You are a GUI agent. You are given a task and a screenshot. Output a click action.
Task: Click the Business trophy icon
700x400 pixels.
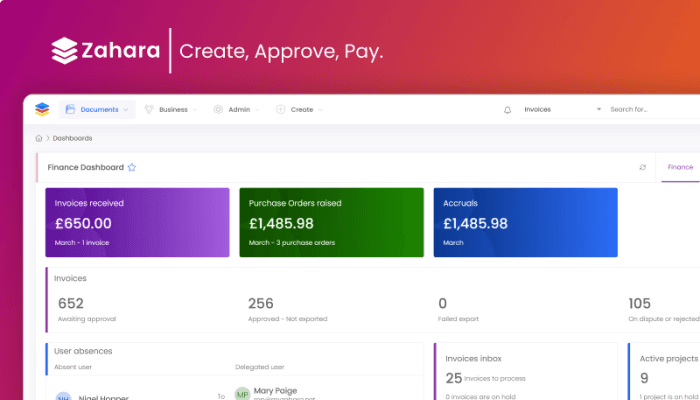[149, 109]
